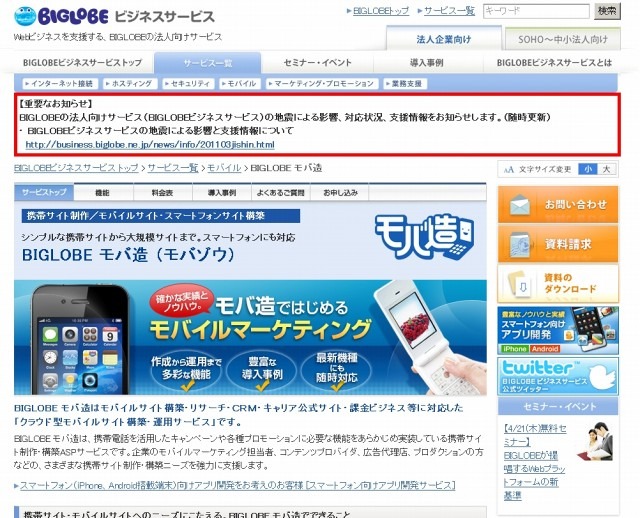Open the BIGLOBEビジネスサービスとは nav item

(554, 63)
